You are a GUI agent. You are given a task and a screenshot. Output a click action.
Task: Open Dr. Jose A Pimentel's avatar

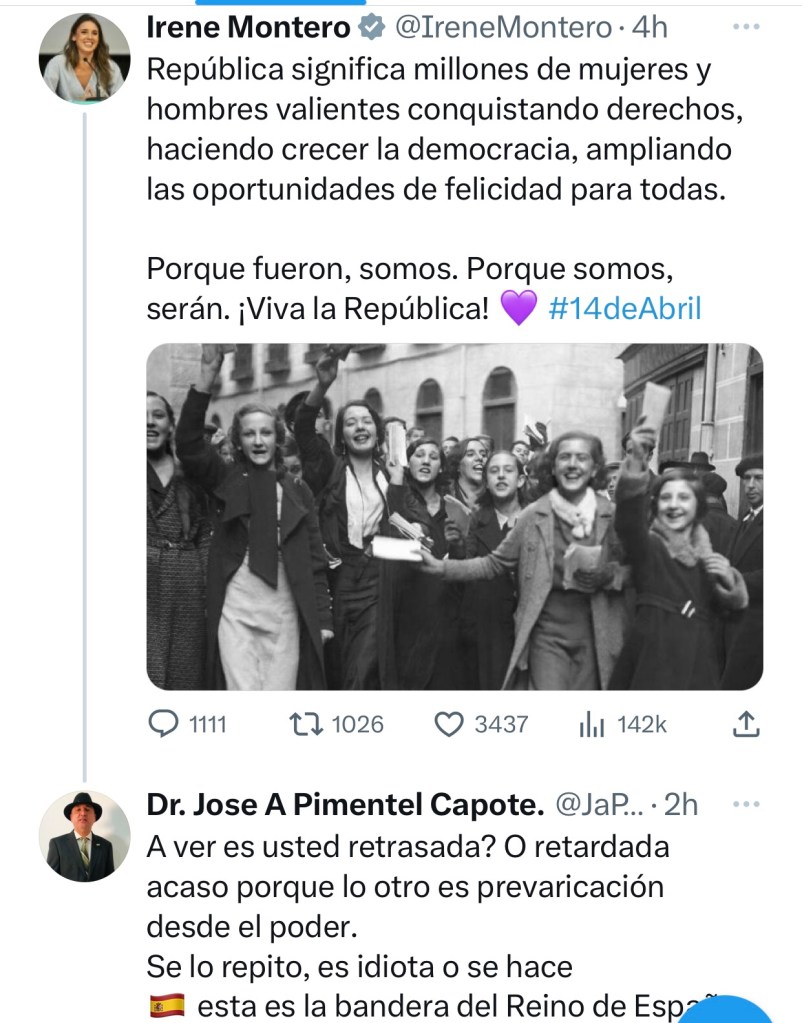click(84, 836)
